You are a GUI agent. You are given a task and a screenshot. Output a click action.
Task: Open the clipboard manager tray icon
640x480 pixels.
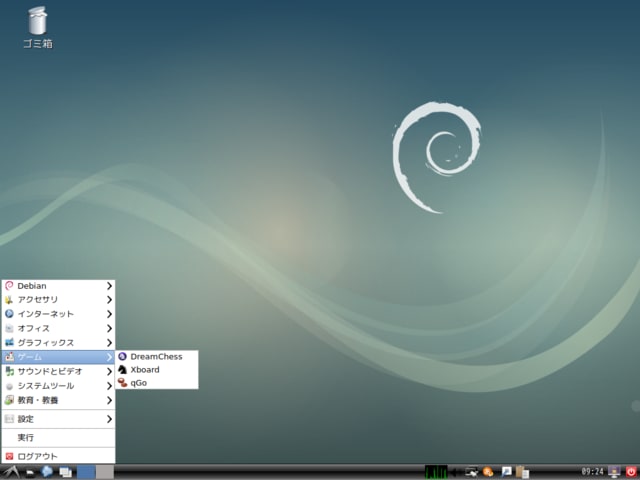(x=522, y=472)
